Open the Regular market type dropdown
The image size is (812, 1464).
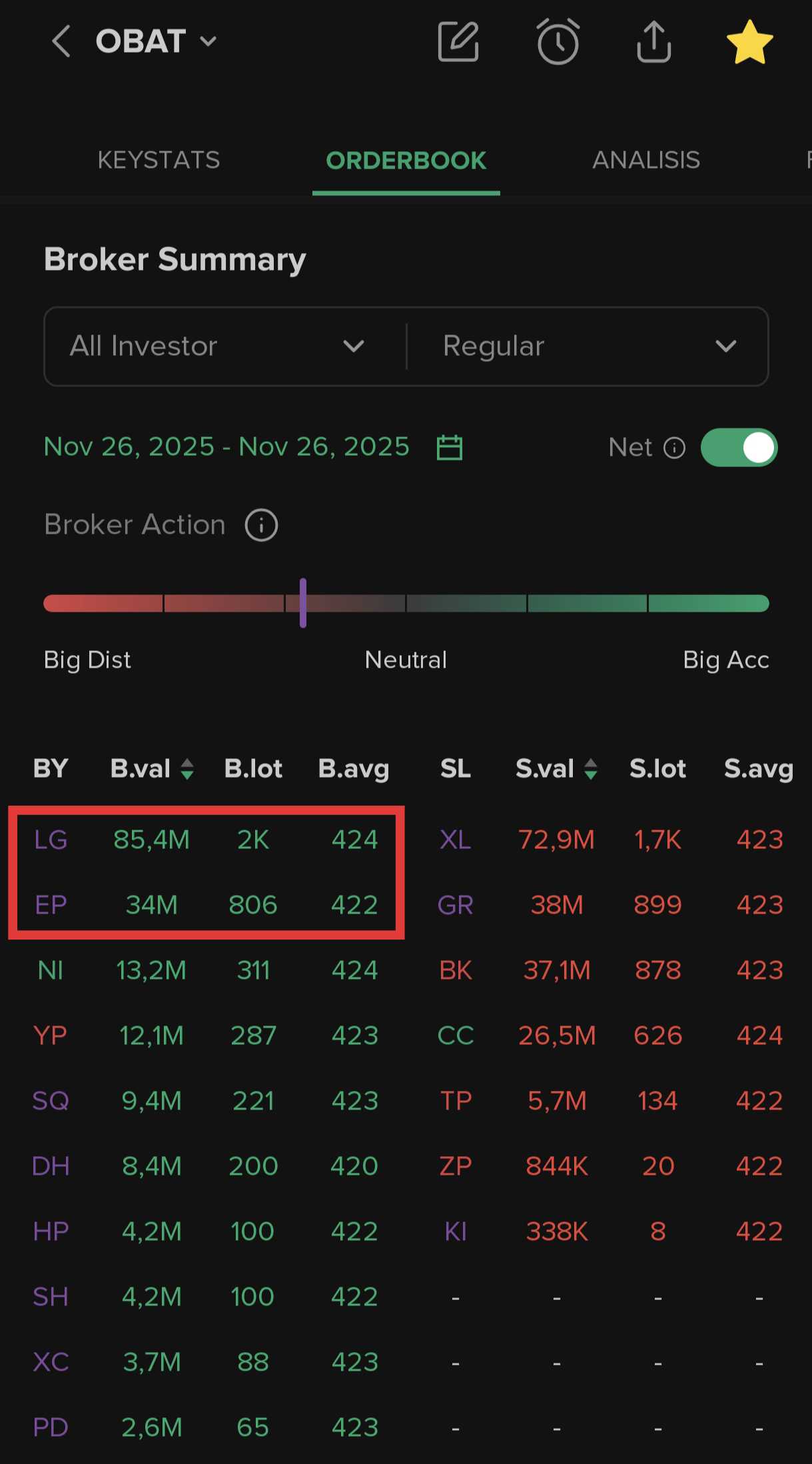coord(588,347)
